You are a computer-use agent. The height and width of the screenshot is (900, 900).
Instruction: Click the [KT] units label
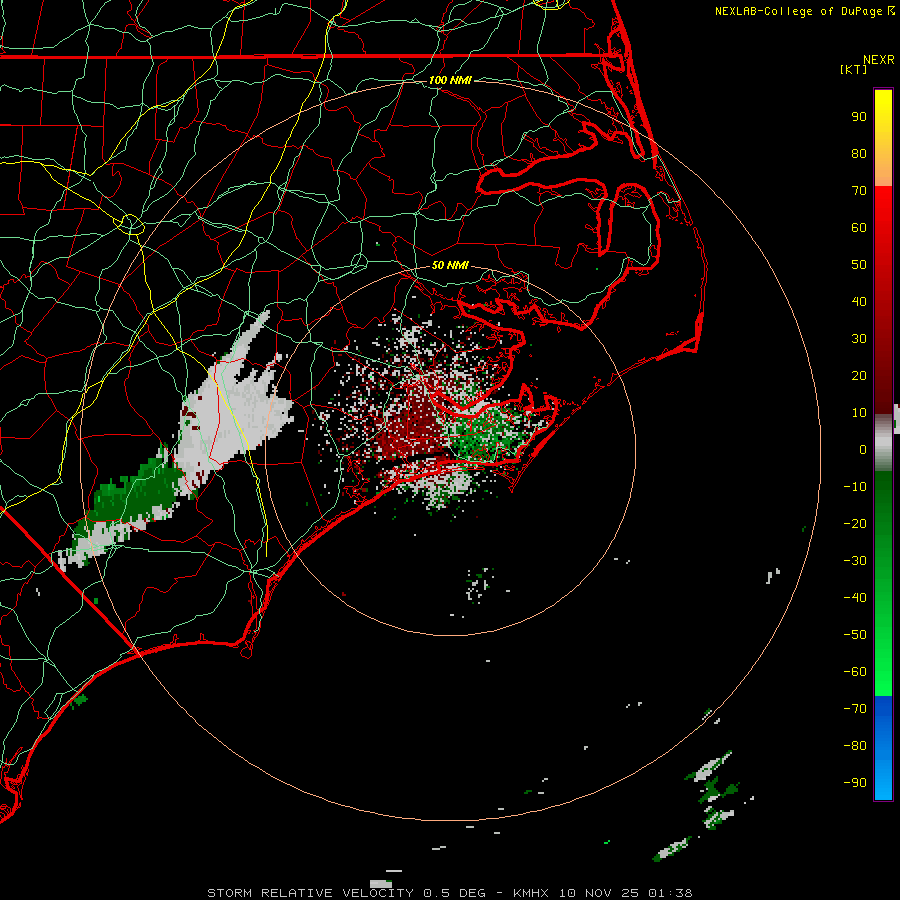click(853, 69)
